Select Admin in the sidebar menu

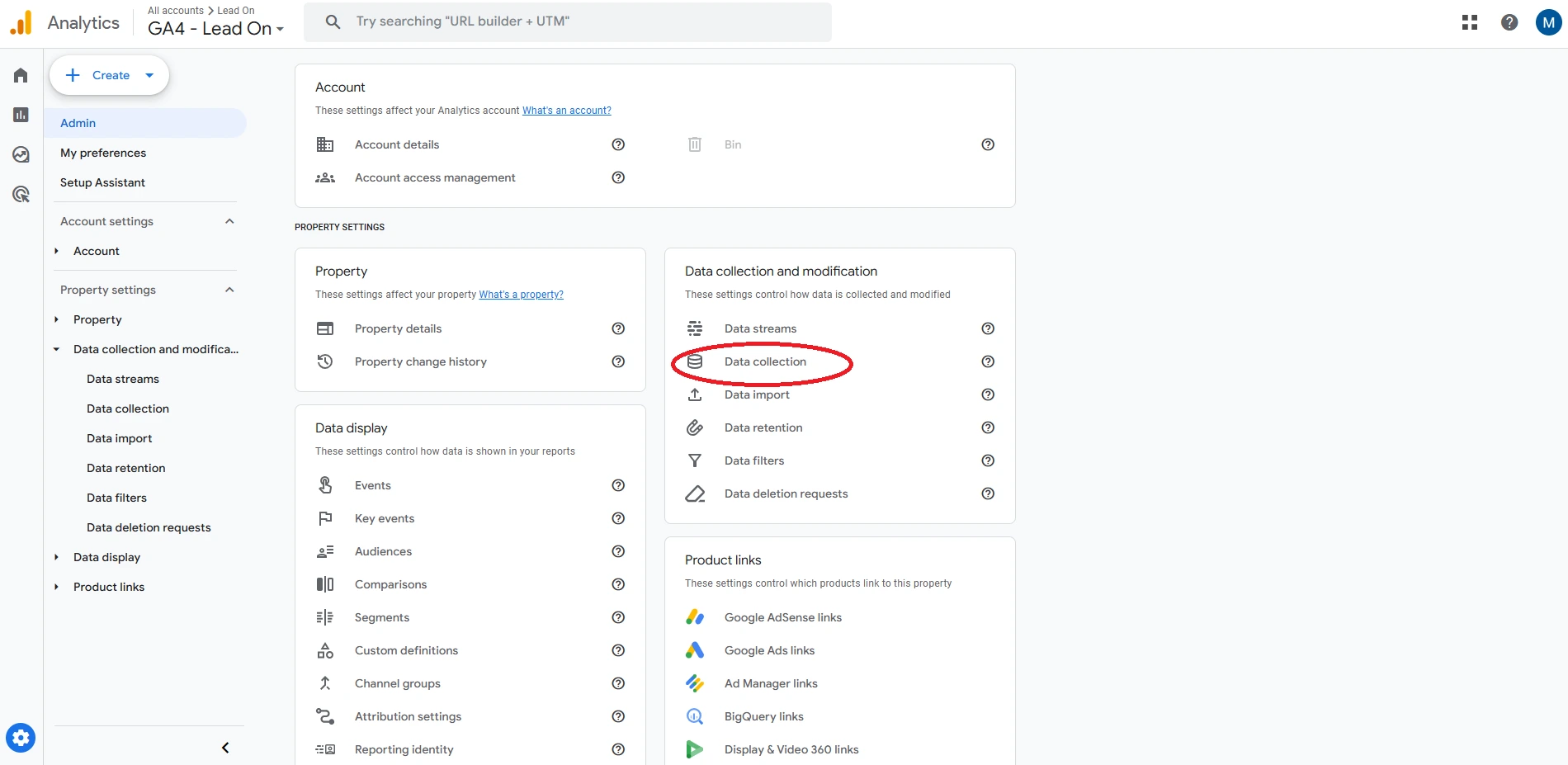pos(145,123)
